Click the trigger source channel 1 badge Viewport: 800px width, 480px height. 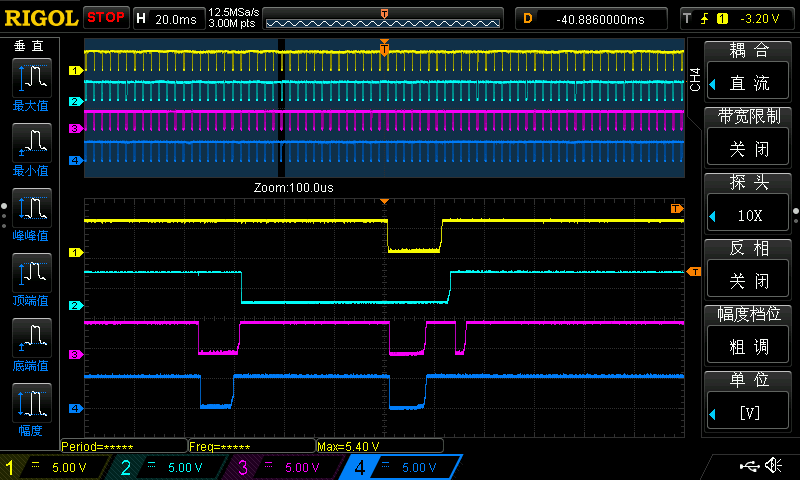pyautogui.click(x=722, y=19)
